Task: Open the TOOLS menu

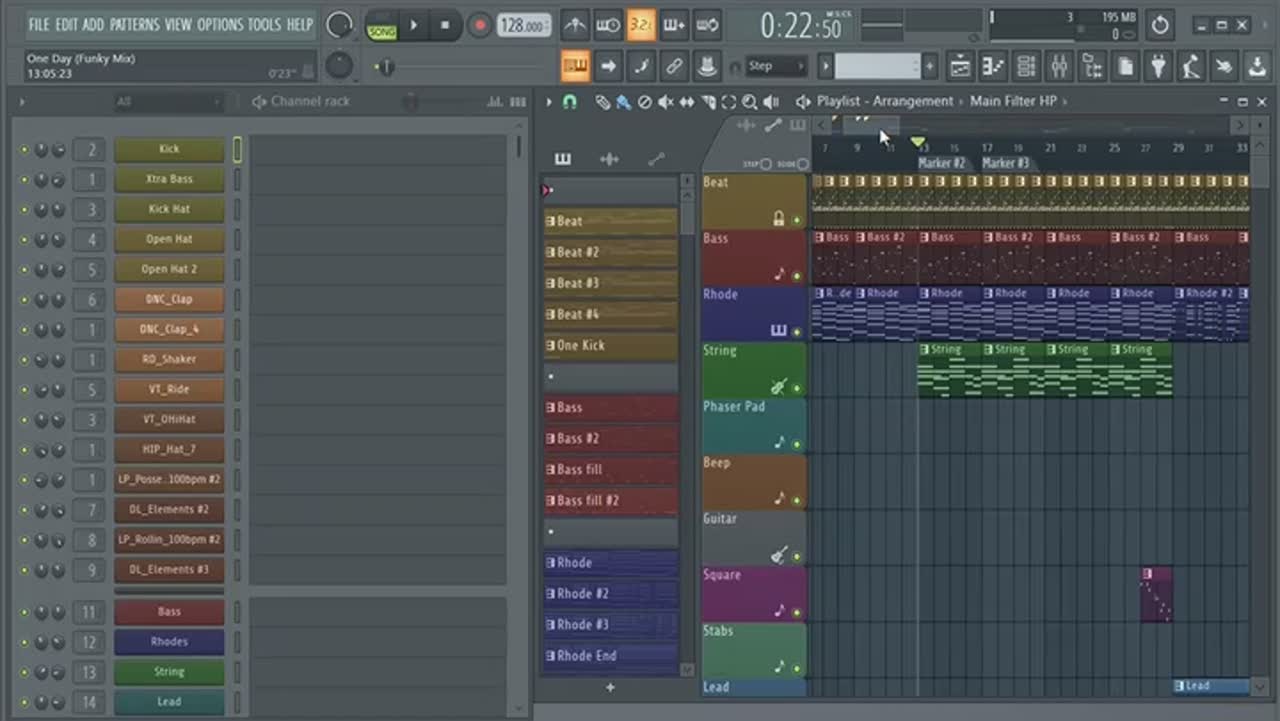Action: pyautogui.click(x=264, y=25)
